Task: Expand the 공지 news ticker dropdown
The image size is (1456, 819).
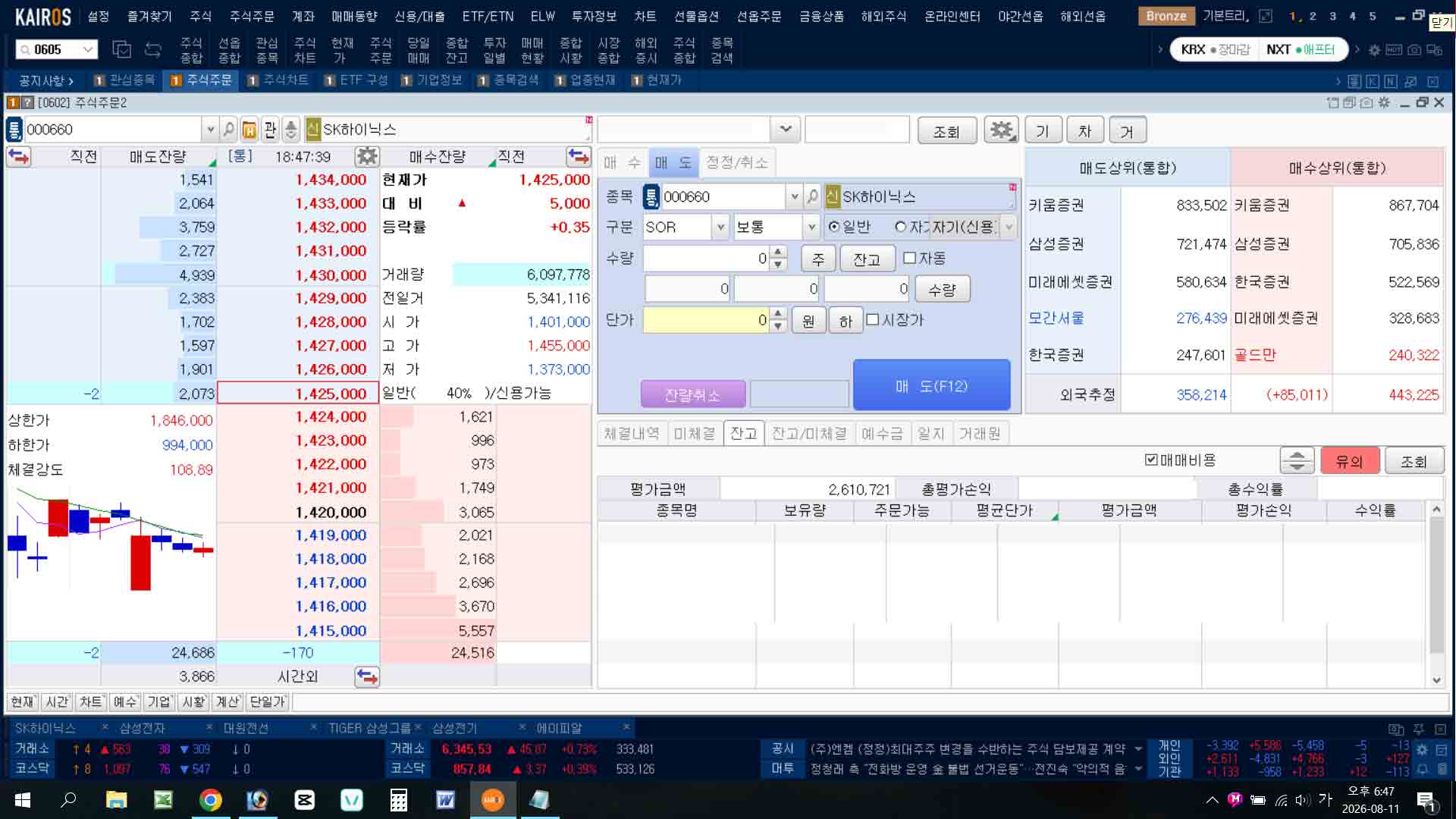Action: (x=1138, y=749)
